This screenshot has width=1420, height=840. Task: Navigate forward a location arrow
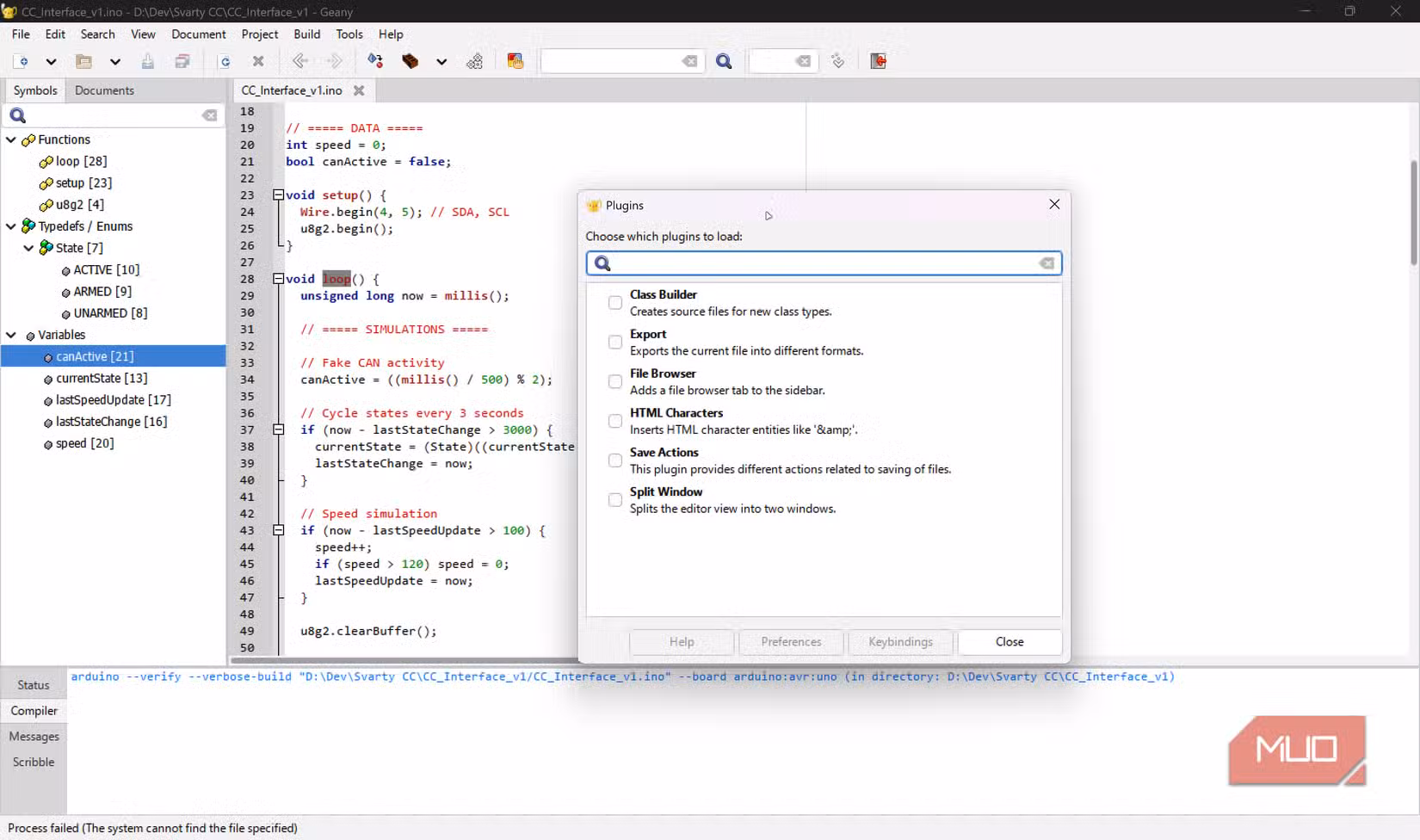click(335, 61)
